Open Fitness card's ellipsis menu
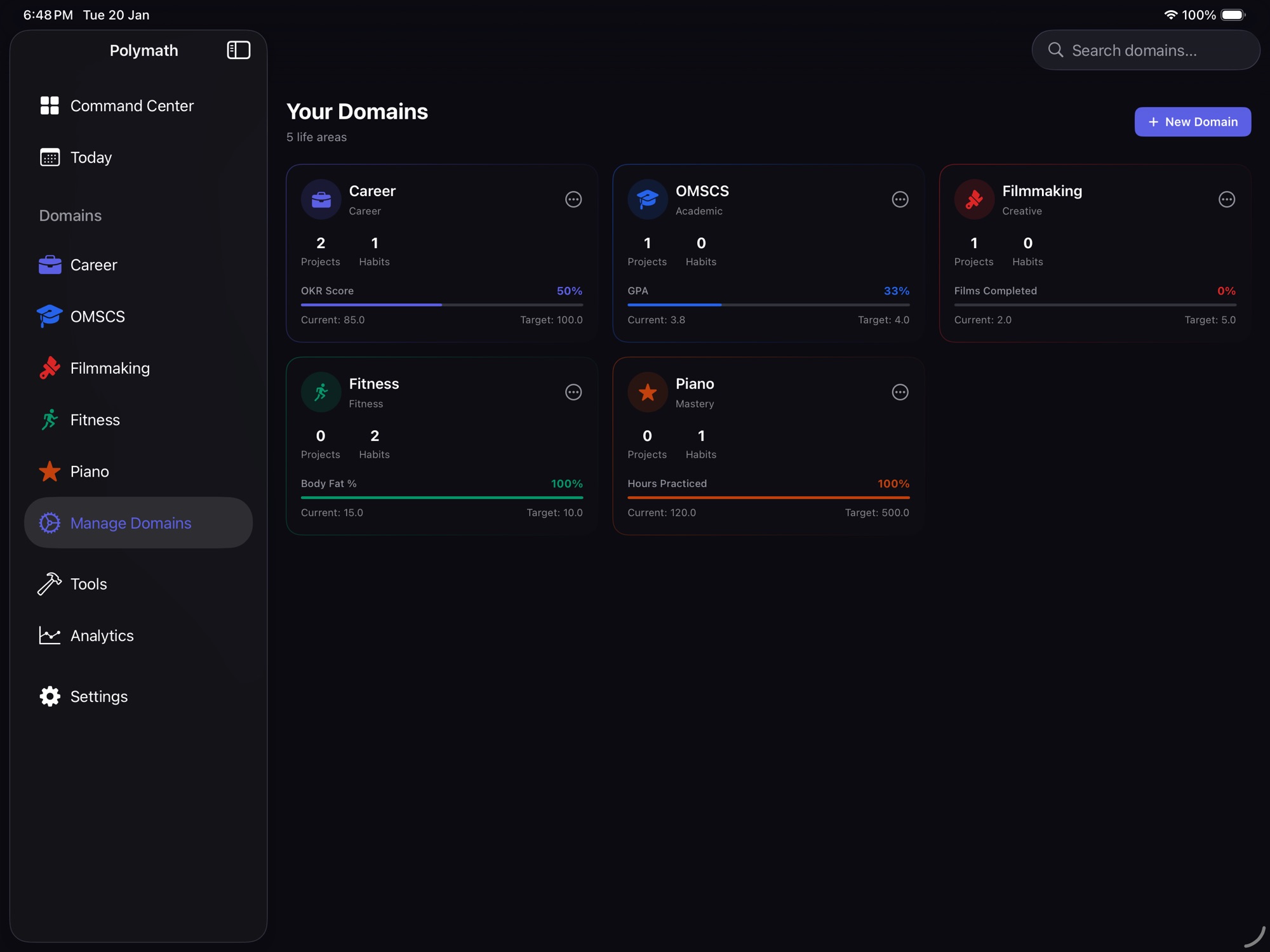The image size is (1270, 952). (x=573, y=392)
